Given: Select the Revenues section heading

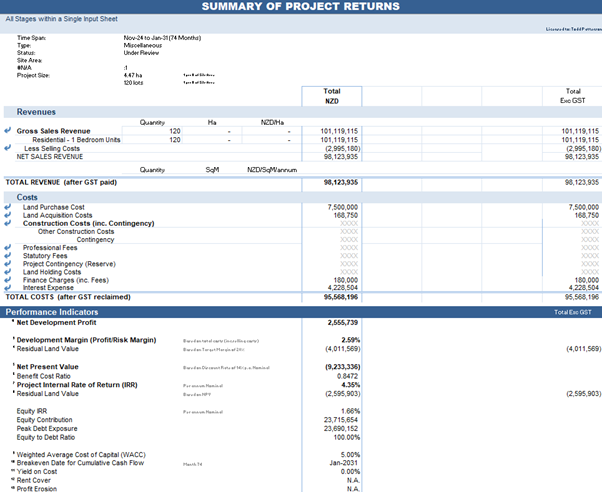Looking at the screenshot, I should click(x=36, y=112).
